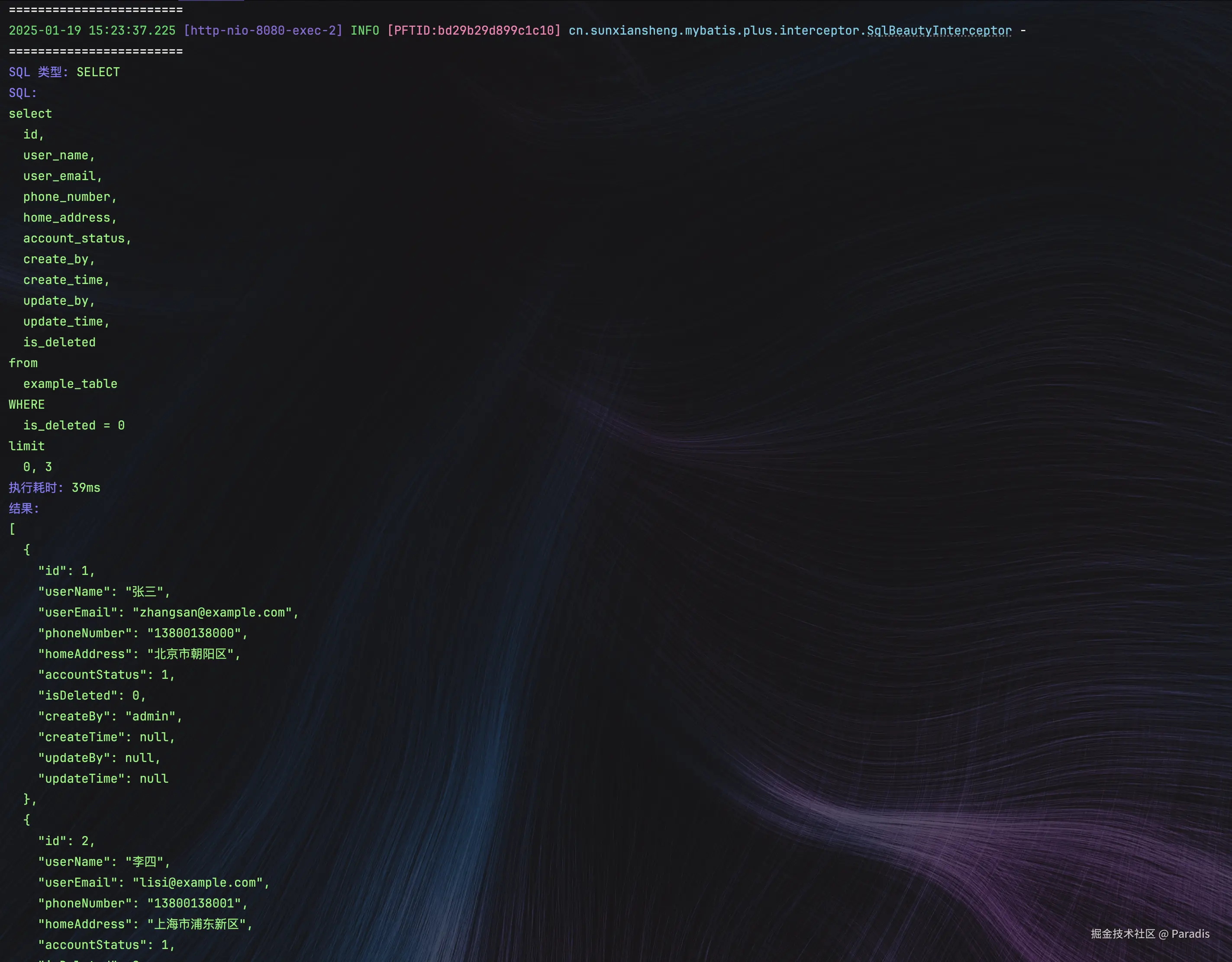Click the example_table table name
Viewport: 1232px width, 962px height.
[x=70, y=384]
